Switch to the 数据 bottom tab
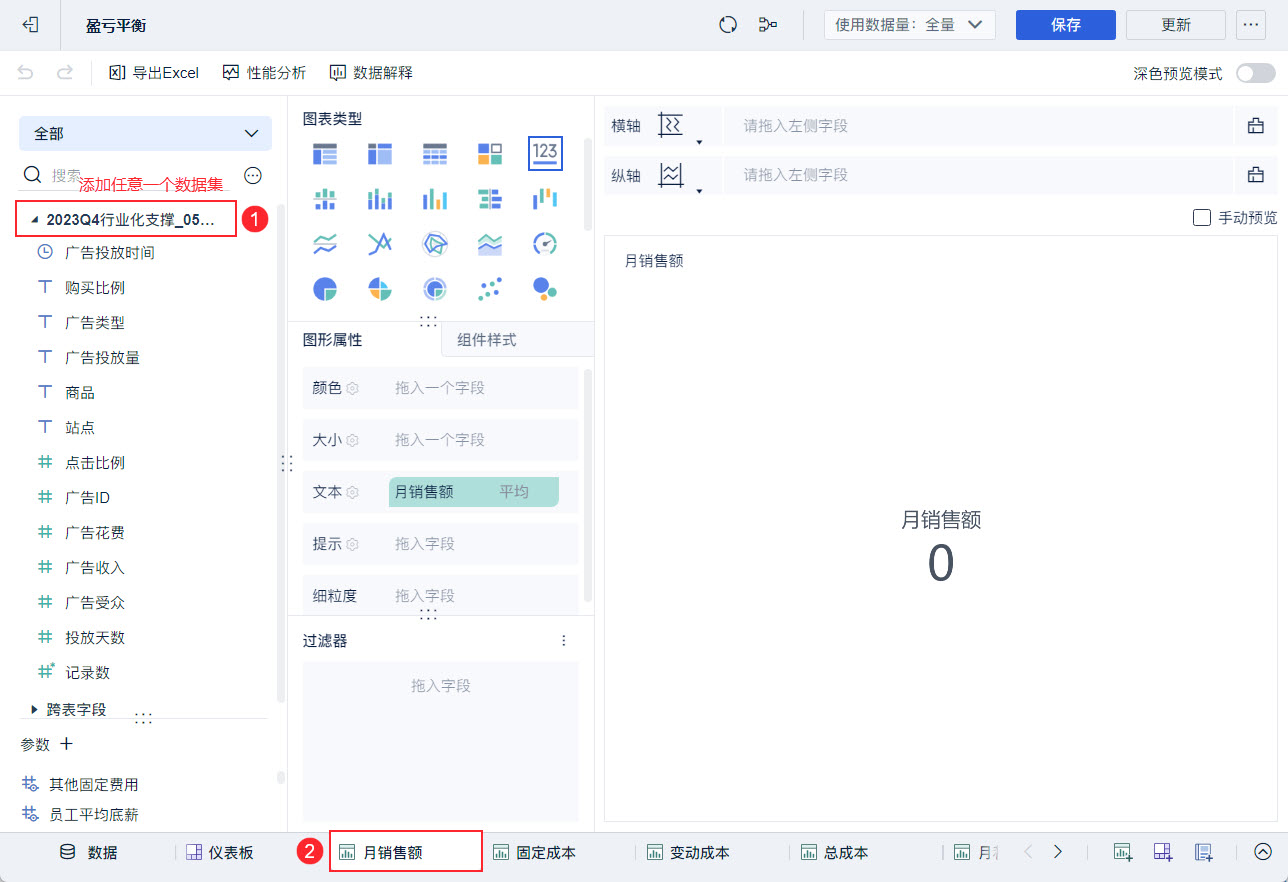 [89, 853]
